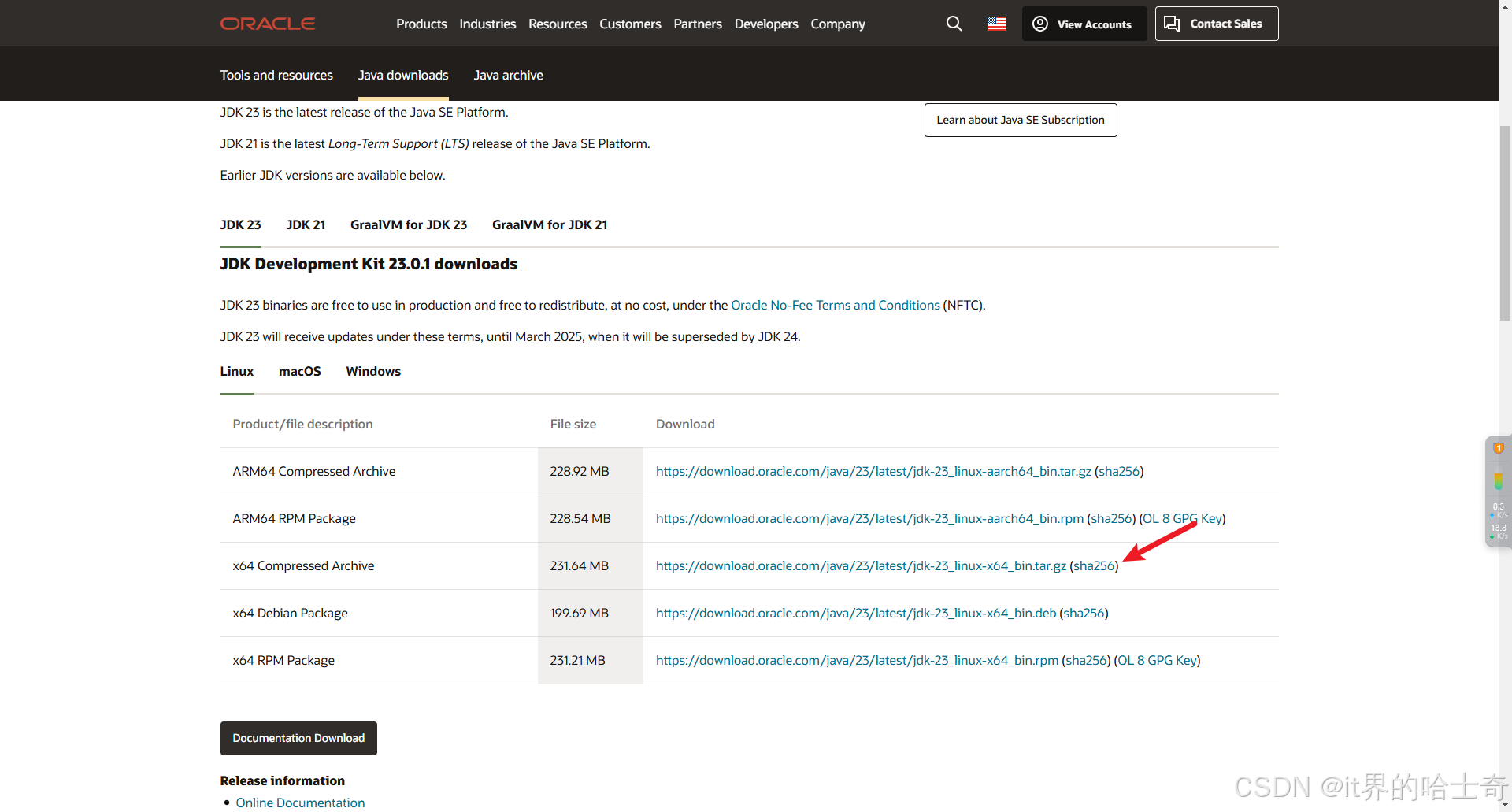Screen dimensions: 1512x812
Task: Open the Products menu
Action: pos(421,24)
